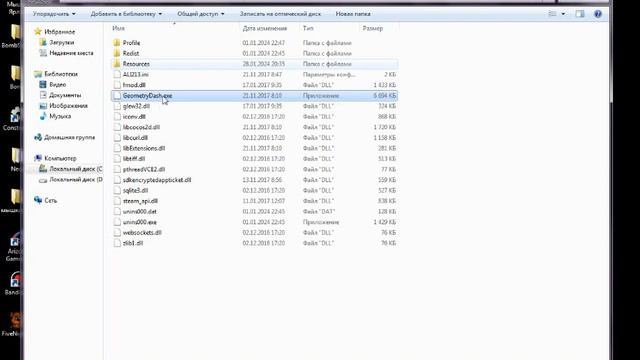640x360 pixels.
Task: Open Локальный диск (C in sidebar
Action: click(76, 169)
